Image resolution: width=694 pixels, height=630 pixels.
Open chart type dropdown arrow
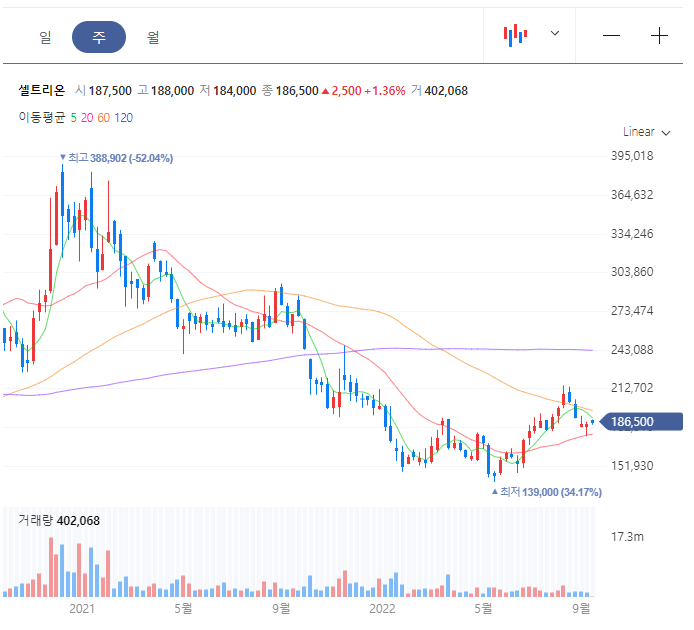(555, 33)
